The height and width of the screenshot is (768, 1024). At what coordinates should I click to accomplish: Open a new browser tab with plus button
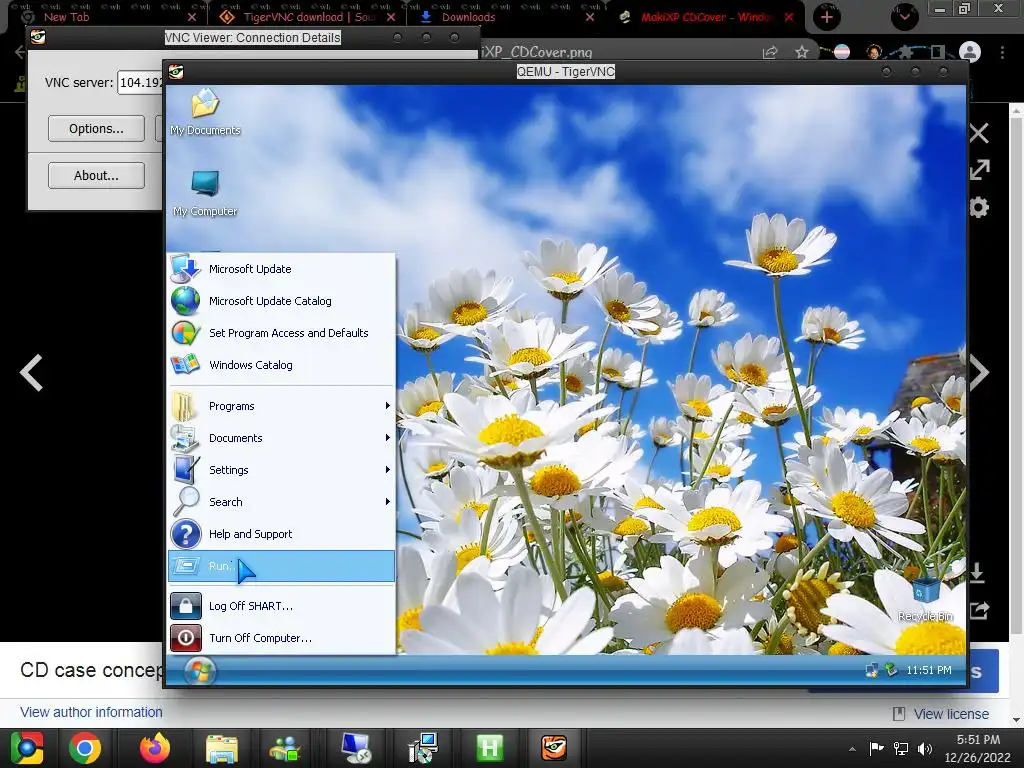[x=827, y=17]
